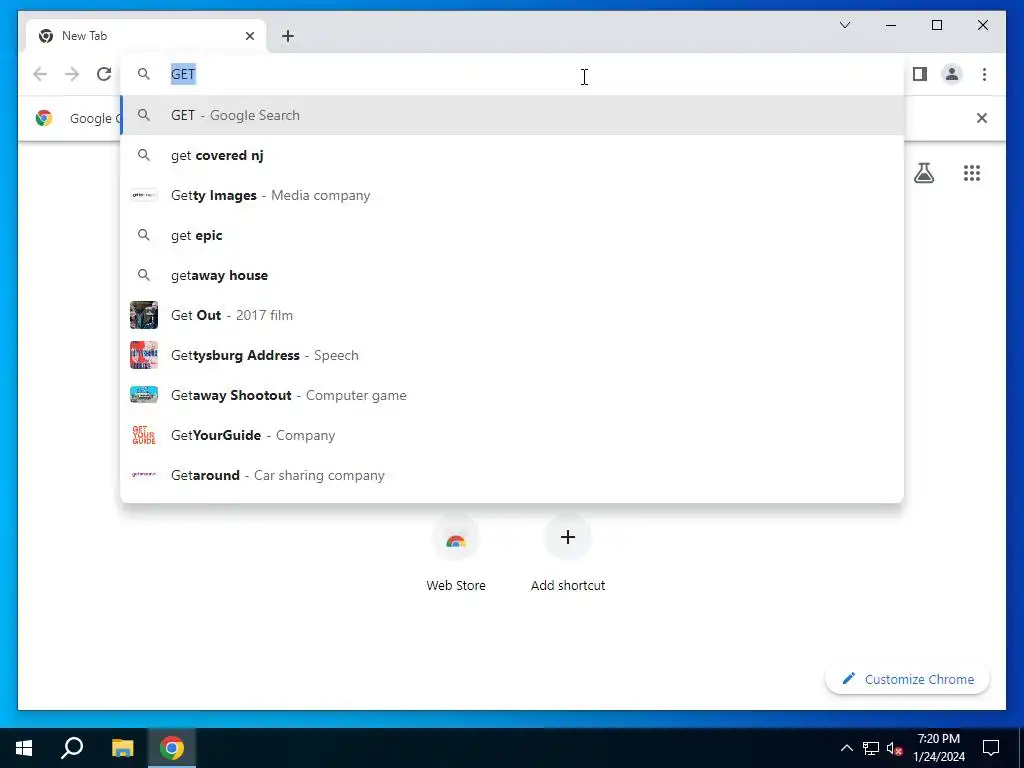Expand the tab search chevron

point(844,25)
